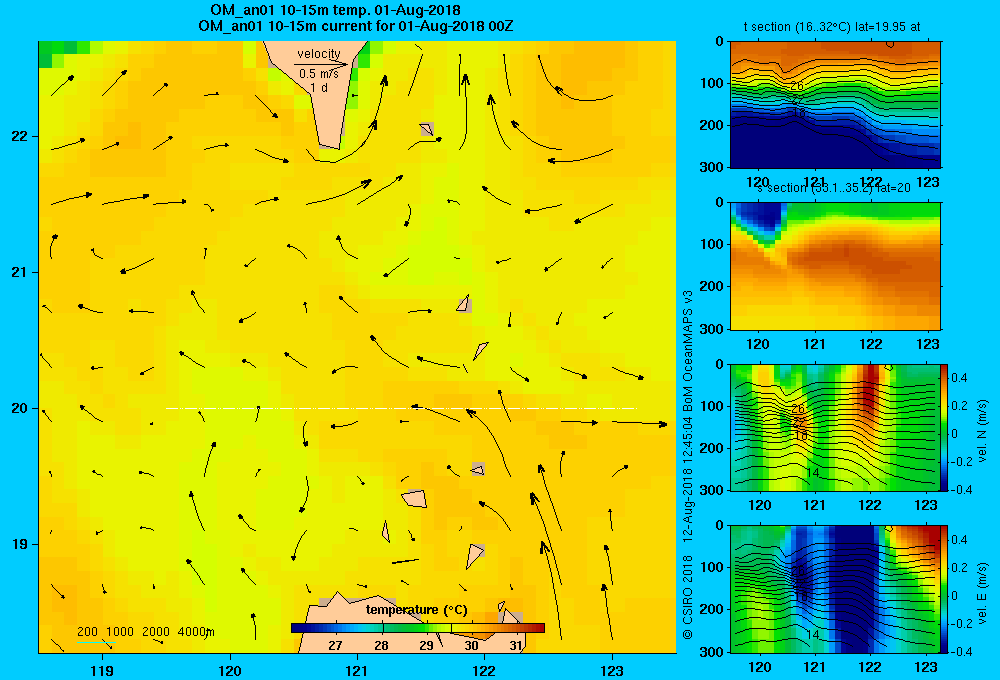1000x680 pixels.
Task: Click latitude label 21 on main map axis
Action: [x=20, y=272]
